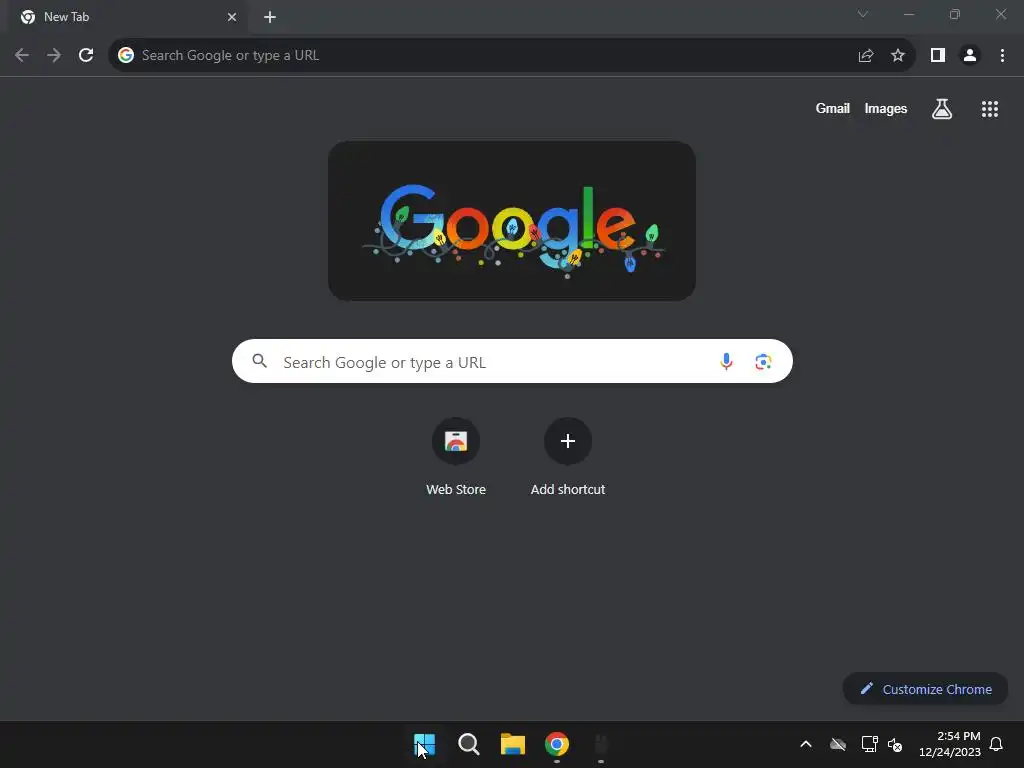Image resolution: width=1024 pixels, height=768 pixels.
Task: Click the Chrome taskbar icon
Action: click(x=556, y=744)
